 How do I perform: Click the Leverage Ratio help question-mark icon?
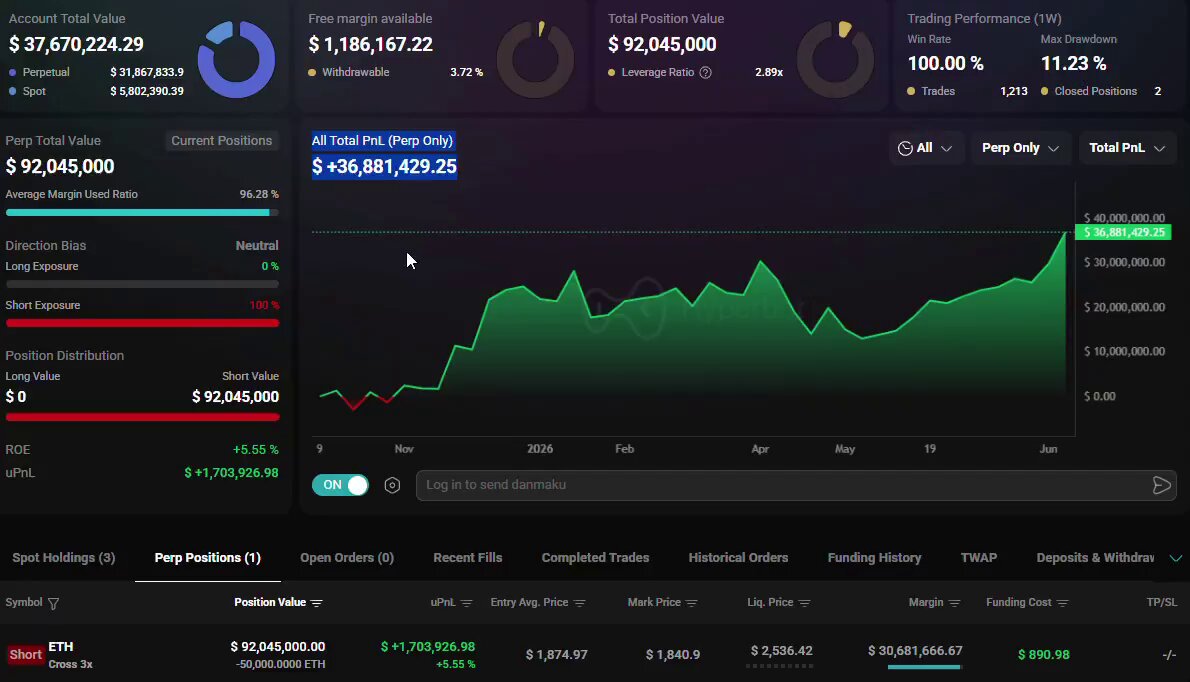[706, 73]
